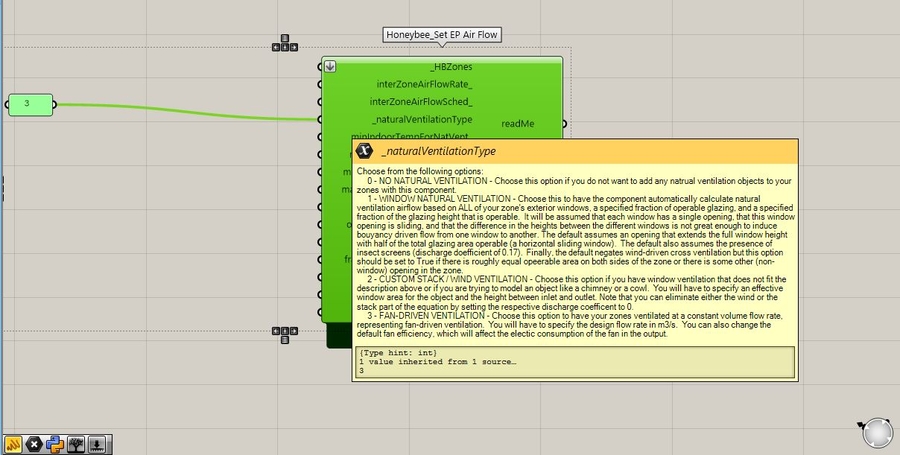Click the _HBZones input parameter

tap(451, 67)
